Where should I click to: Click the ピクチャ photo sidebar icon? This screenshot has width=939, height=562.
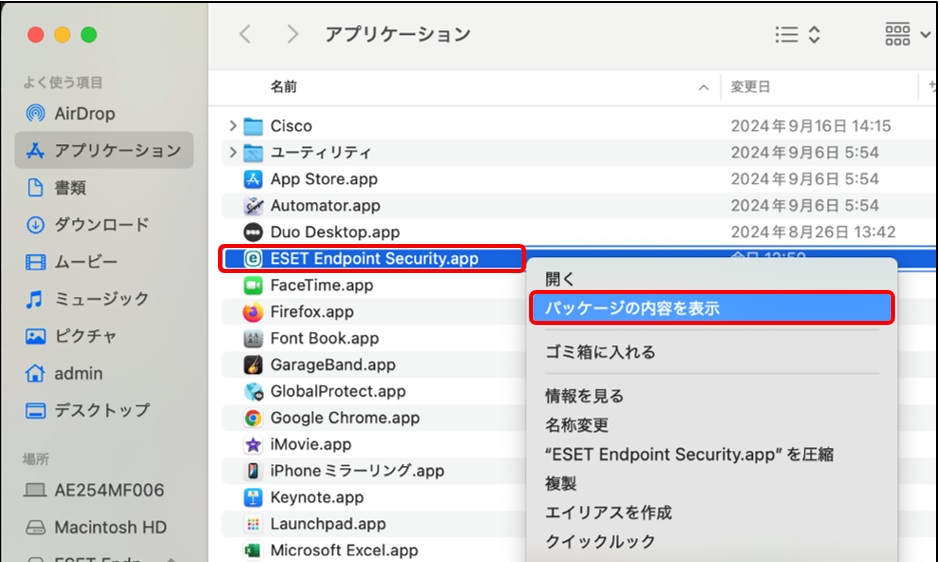click(35, 336)
